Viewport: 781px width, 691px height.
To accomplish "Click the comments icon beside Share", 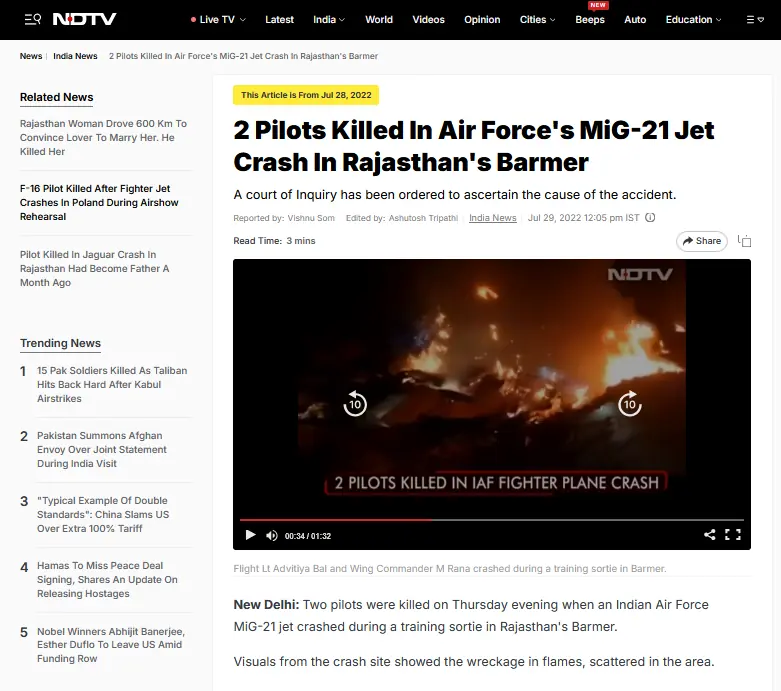I will [x=745, y=241].
